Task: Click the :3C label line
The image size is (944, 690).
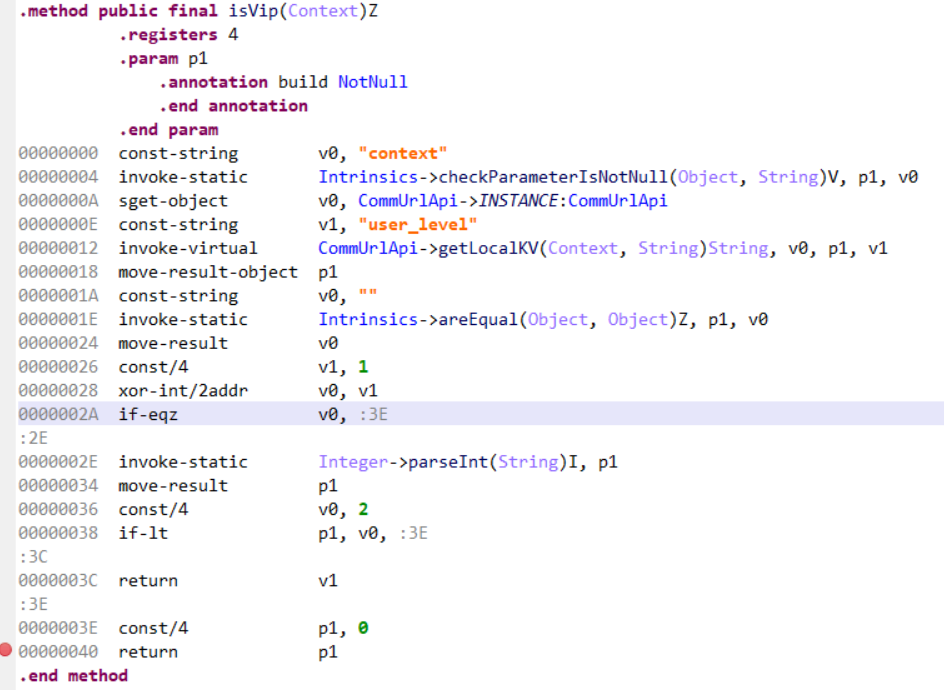Action: (x=33, y=556)
